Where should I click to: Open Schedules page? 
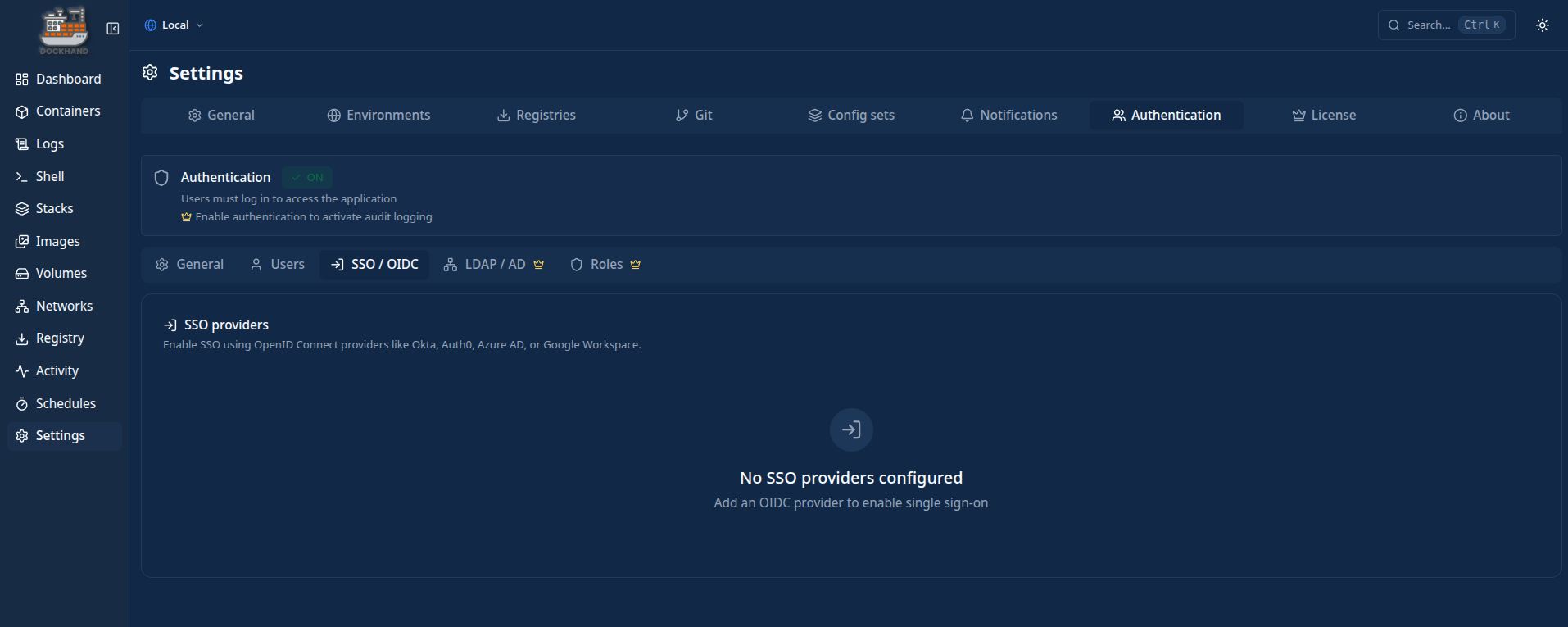(65, 403)
